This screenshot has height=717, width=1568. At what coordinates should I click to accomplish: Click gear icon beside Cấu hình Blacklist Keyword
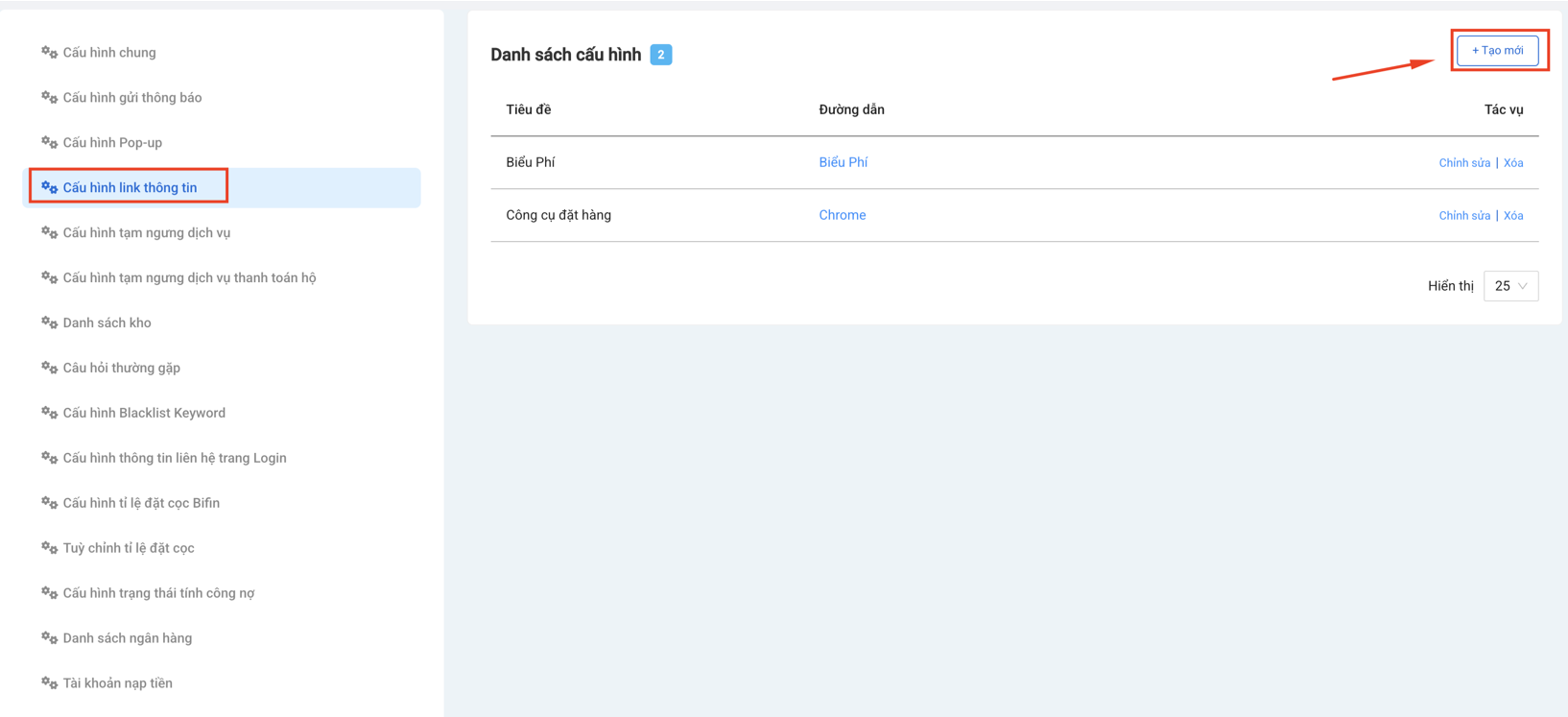(x=49, y=413)
